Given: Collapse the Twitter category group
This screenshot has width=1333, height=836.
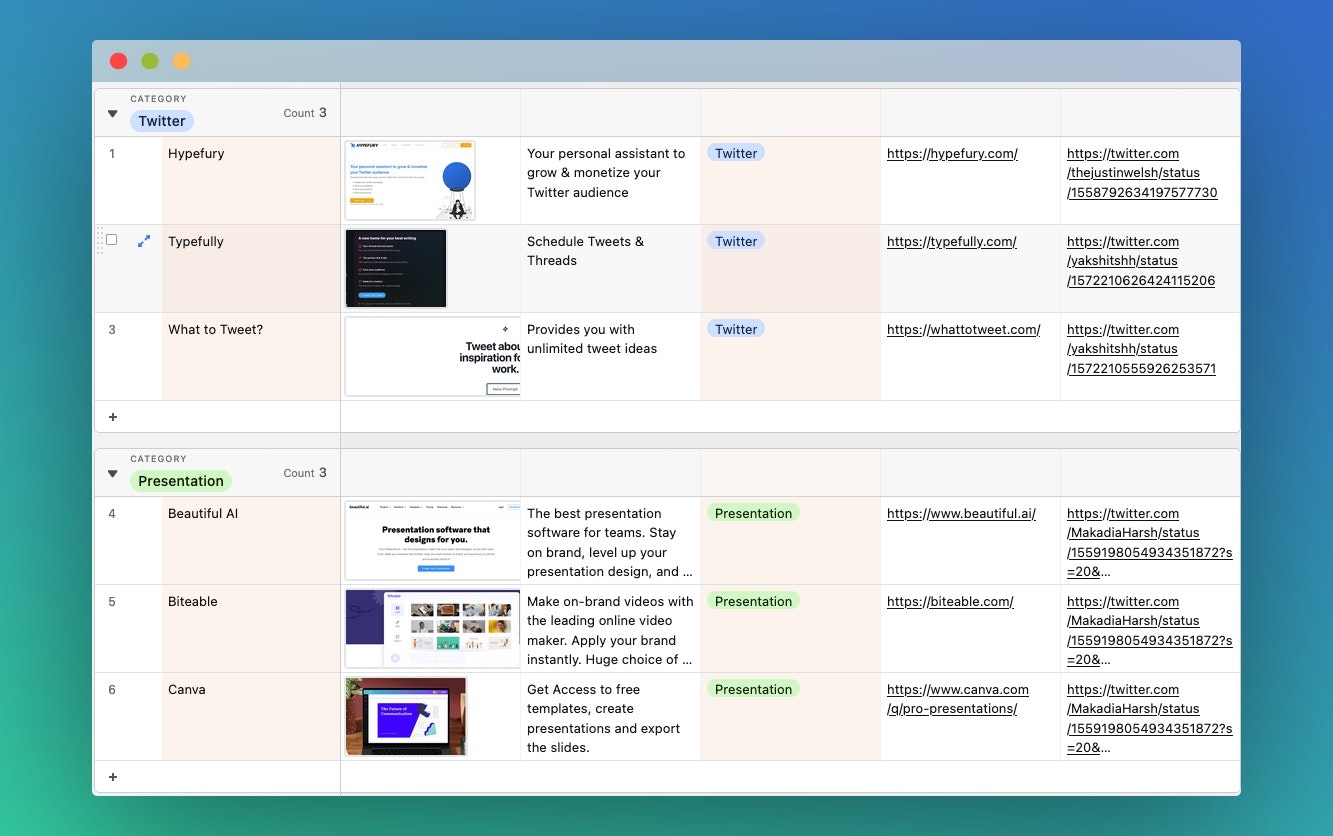Looking at the screenshot, I should tap(112, 114).
